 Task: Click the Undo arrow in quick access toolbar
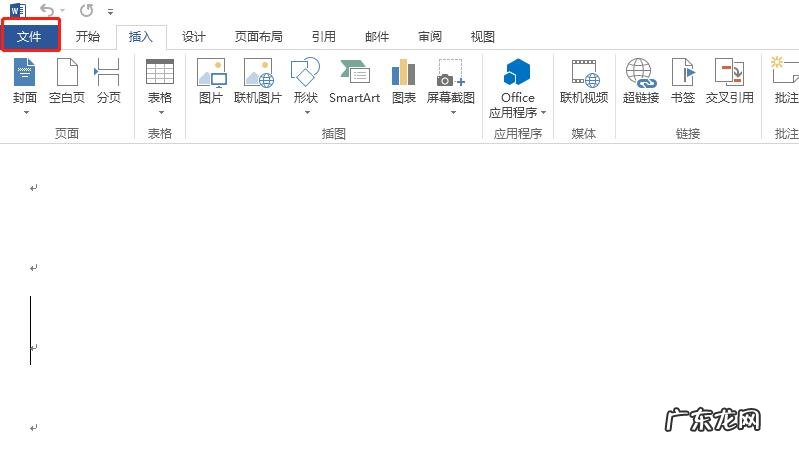coord(47,10)
